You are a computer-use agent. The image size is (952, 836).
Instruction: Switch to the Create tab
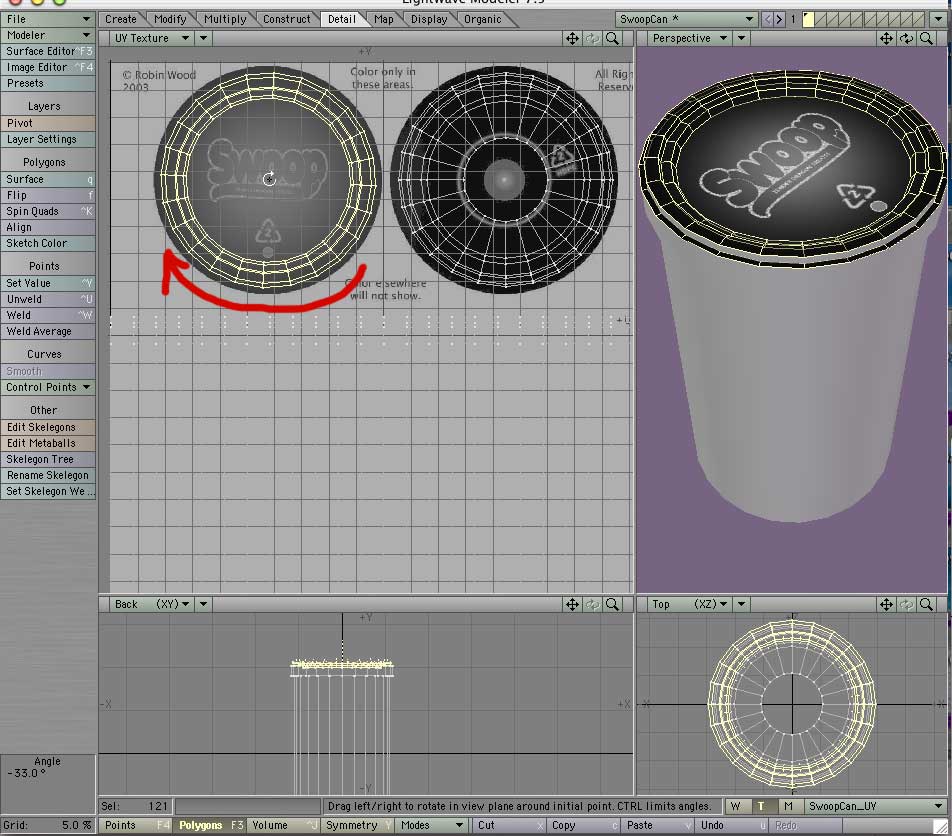(121, 19)
